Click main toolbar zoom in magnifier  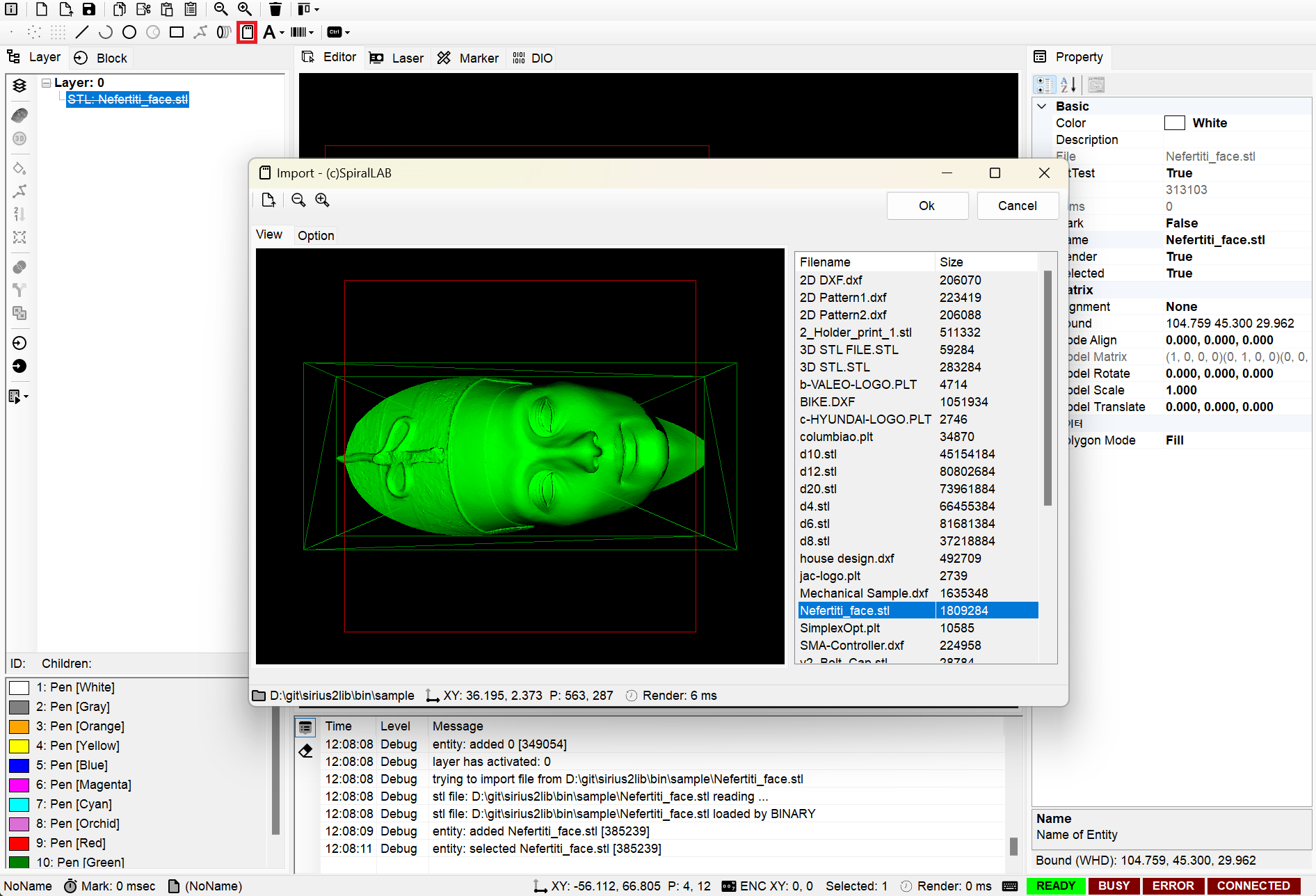click(x=245, y=9)
